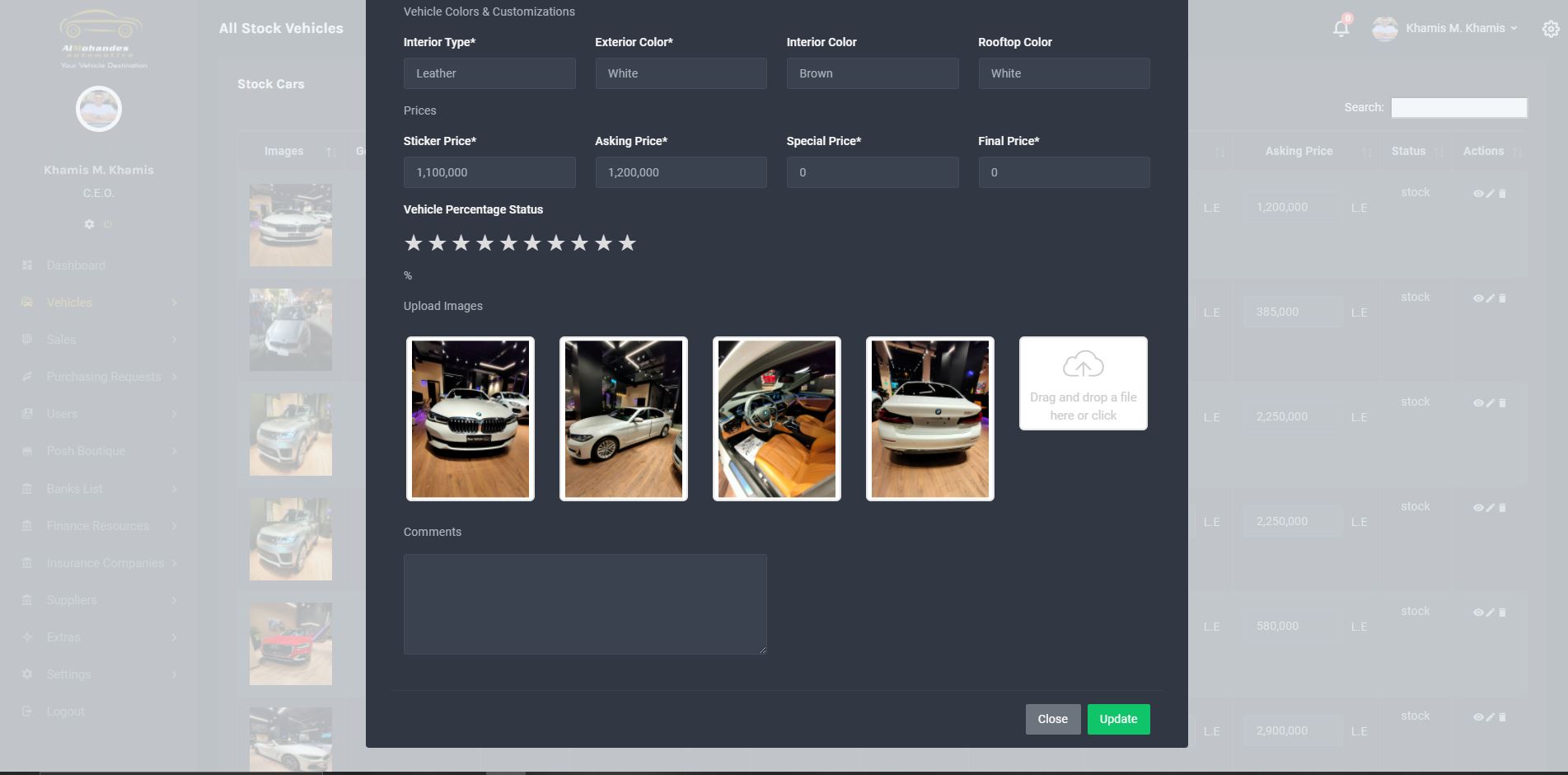This screenshot has height=775, width=1568.
Task: Expand the Users sidebar chevron
Action: [x=174, y=414]
